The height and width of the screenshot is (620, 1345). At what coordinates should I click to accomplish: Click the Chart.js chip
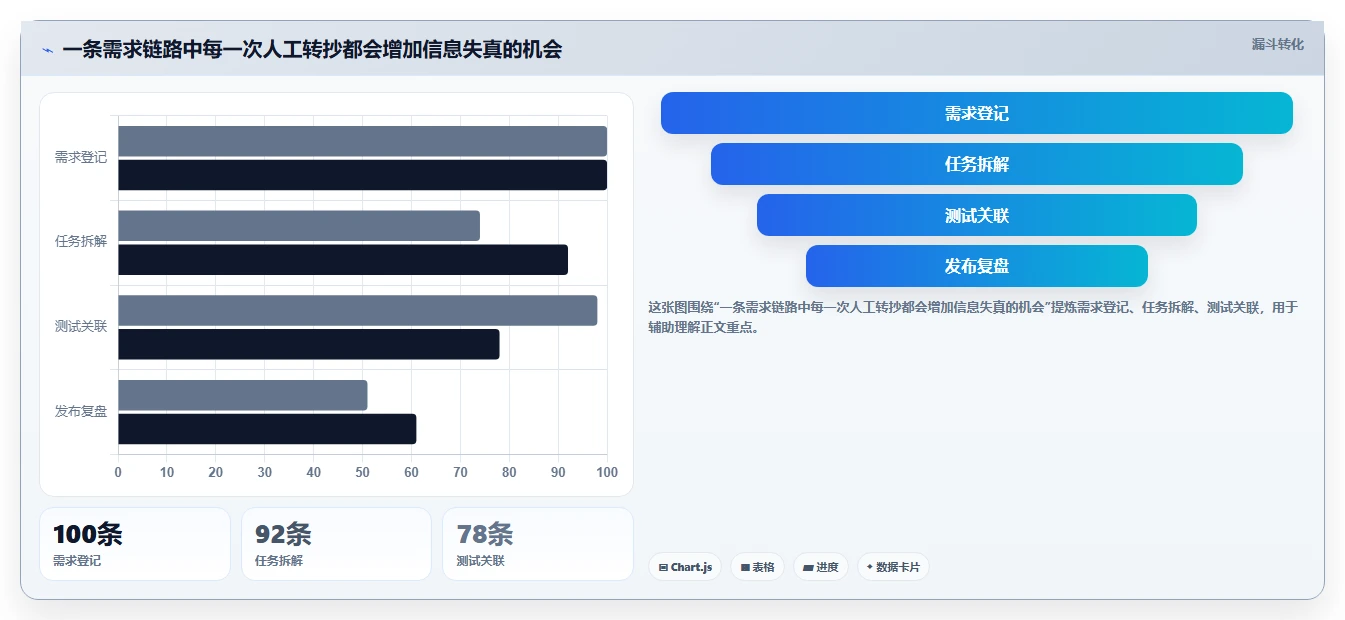(x=685, y=567)
